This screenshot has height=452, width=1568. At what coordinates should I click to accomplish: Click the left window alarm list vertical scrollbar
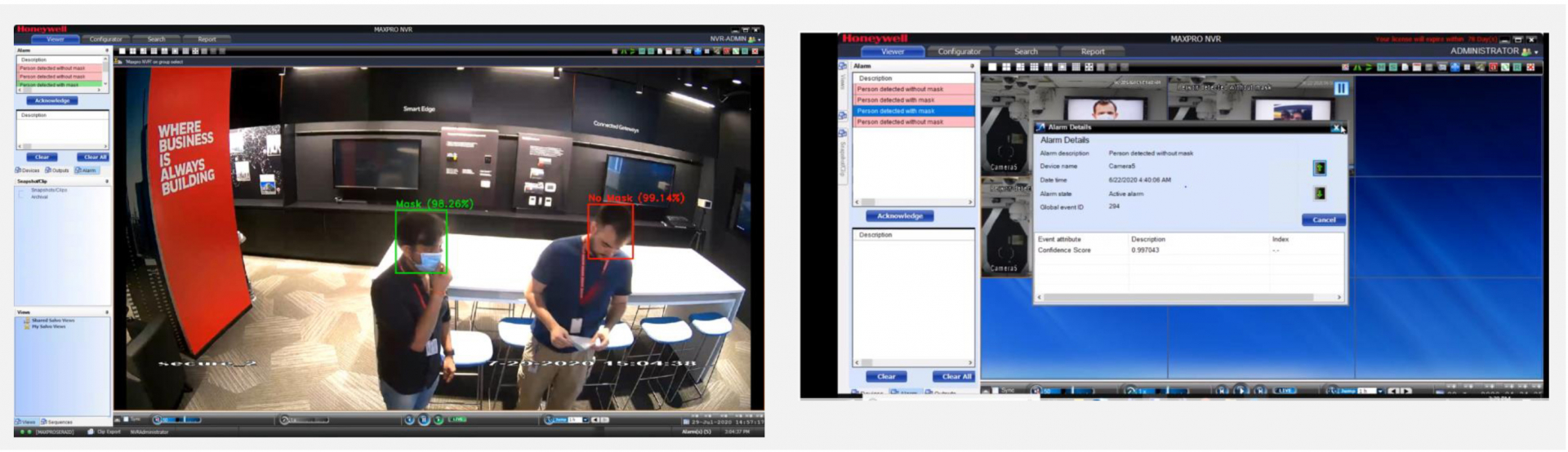(x=107, y=72)
